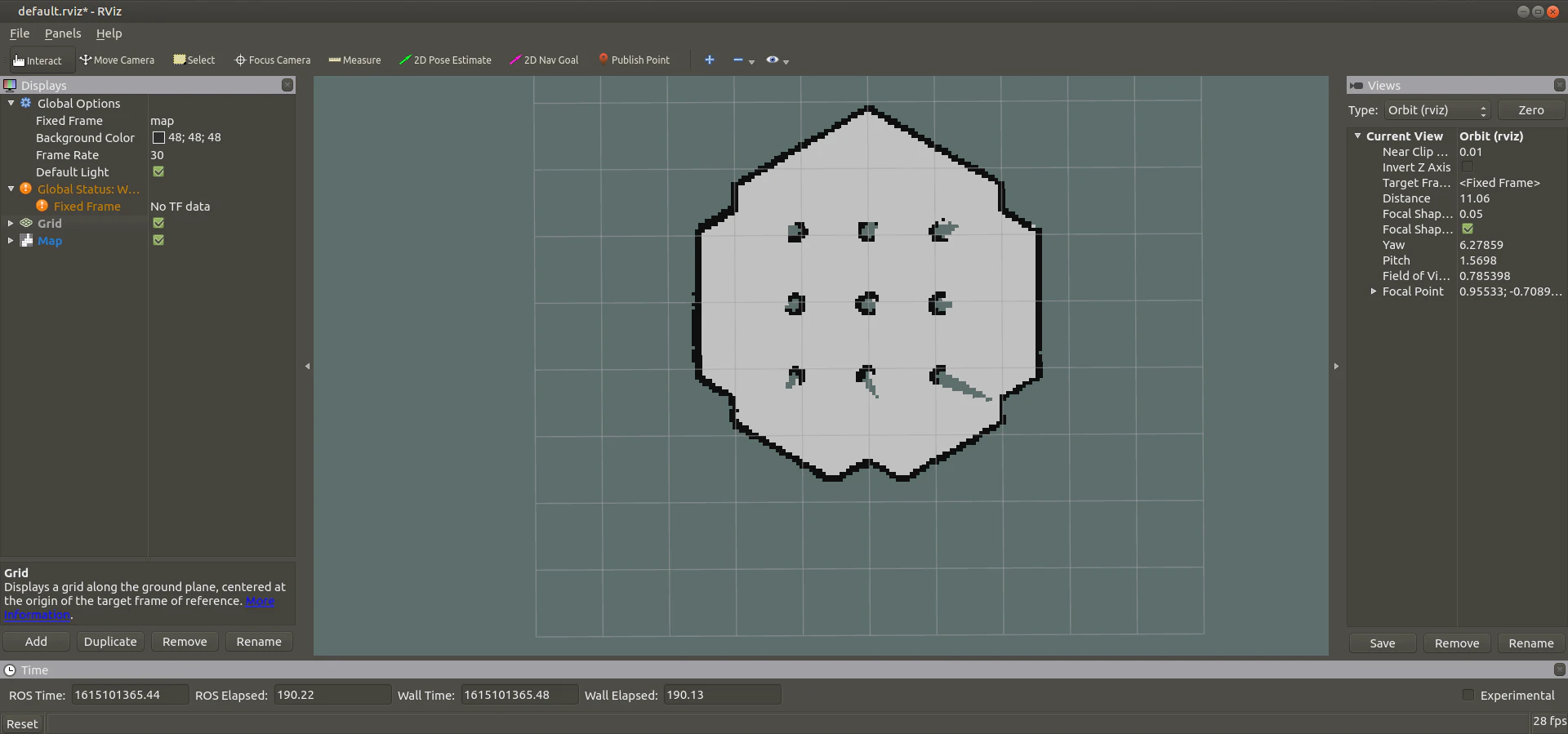Collapse the Displays panel with left arrow handle

307,366
